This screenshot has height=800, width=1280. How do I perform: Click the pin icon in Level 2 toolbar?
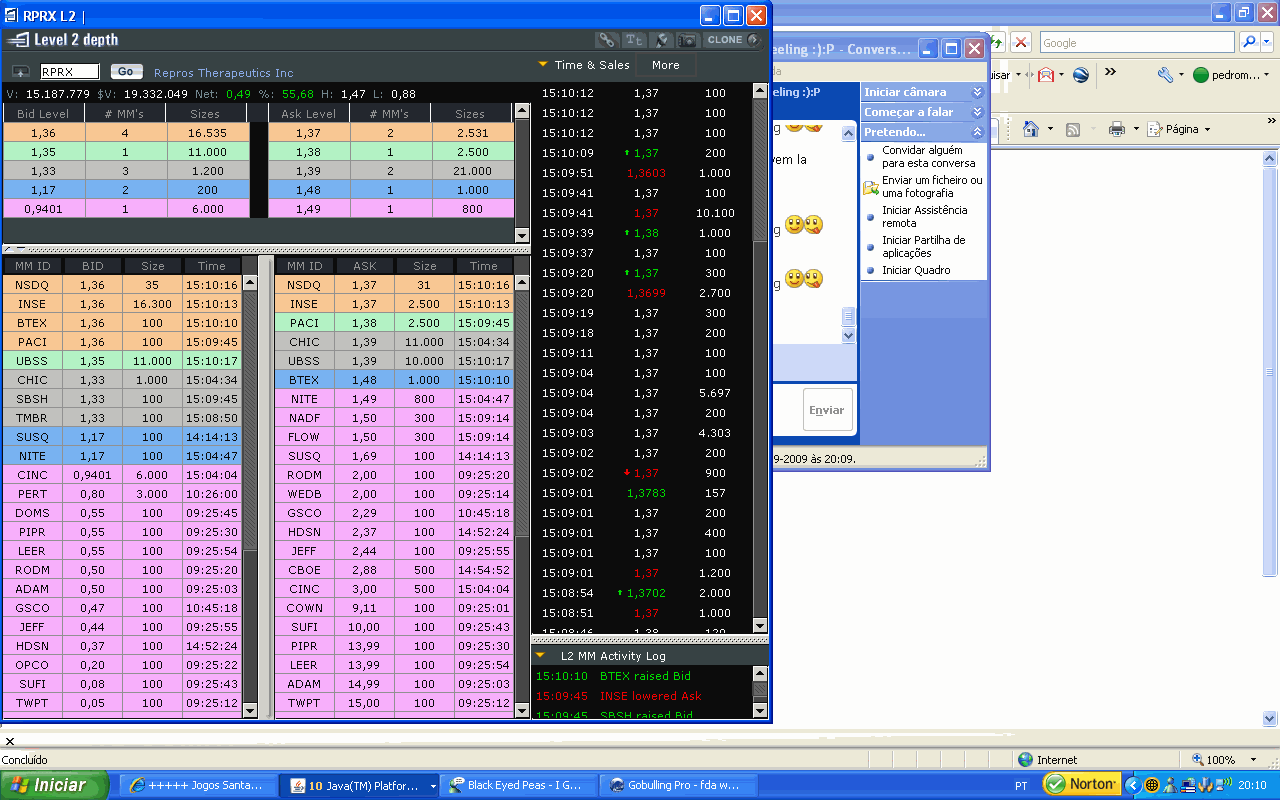(661, 40)
